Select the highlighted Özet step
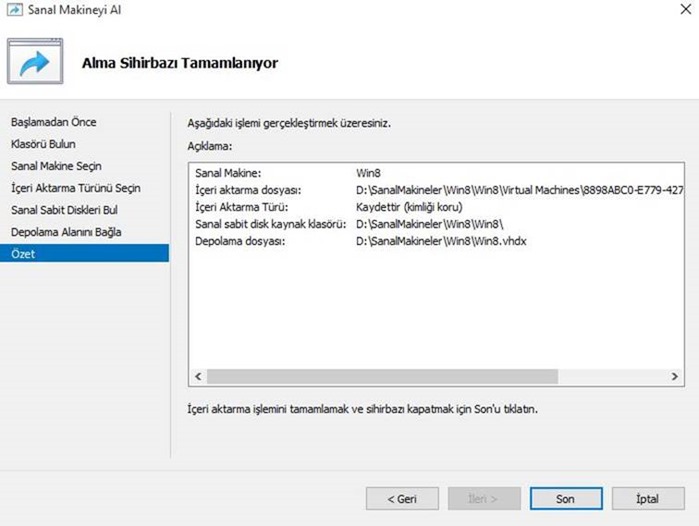 (x=84, y=253)
